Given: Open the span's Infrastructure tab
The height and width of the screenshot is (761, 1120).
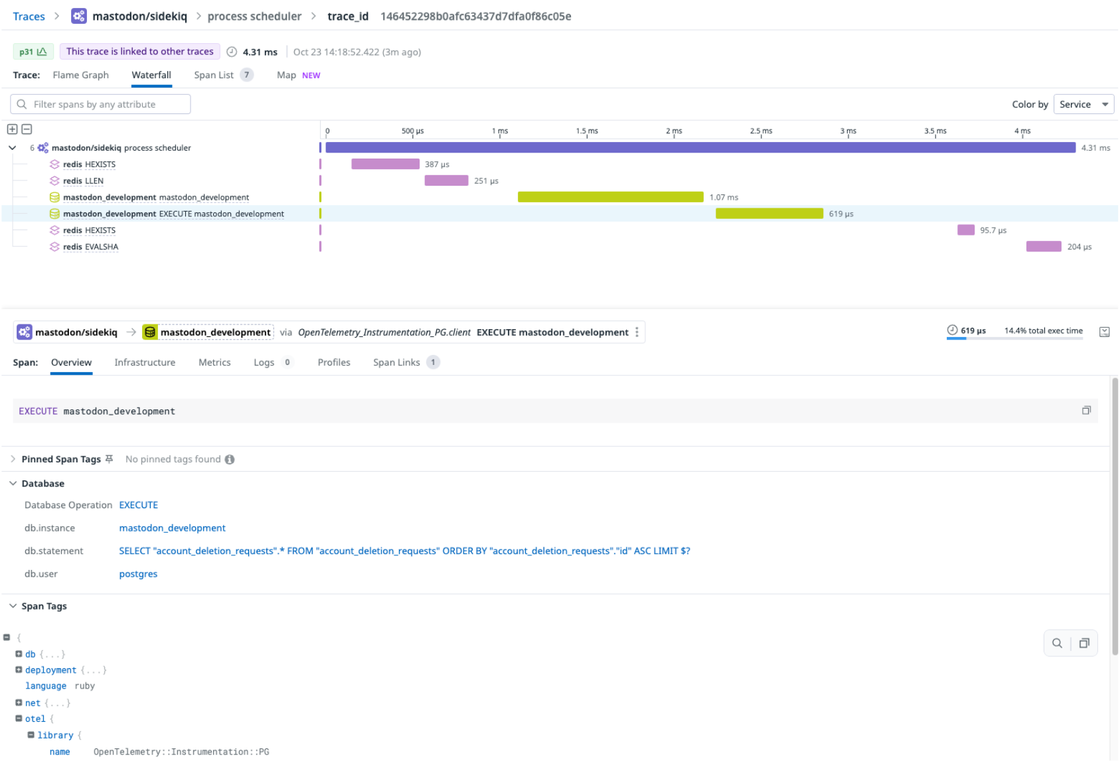Looking at the screenshot, I should tap(144, 362).
